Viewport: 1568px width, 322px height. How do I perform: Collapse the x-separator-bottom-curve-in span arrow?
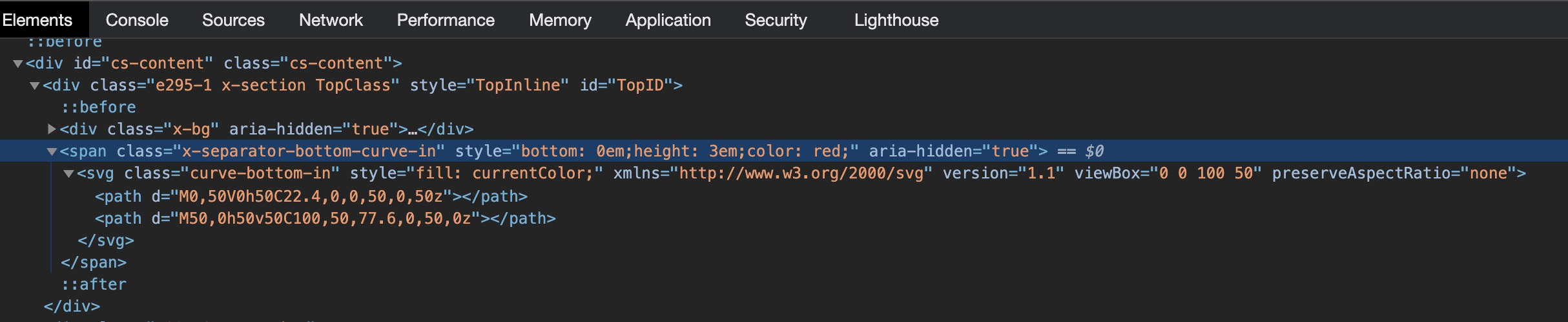click(x=52, y=151)
